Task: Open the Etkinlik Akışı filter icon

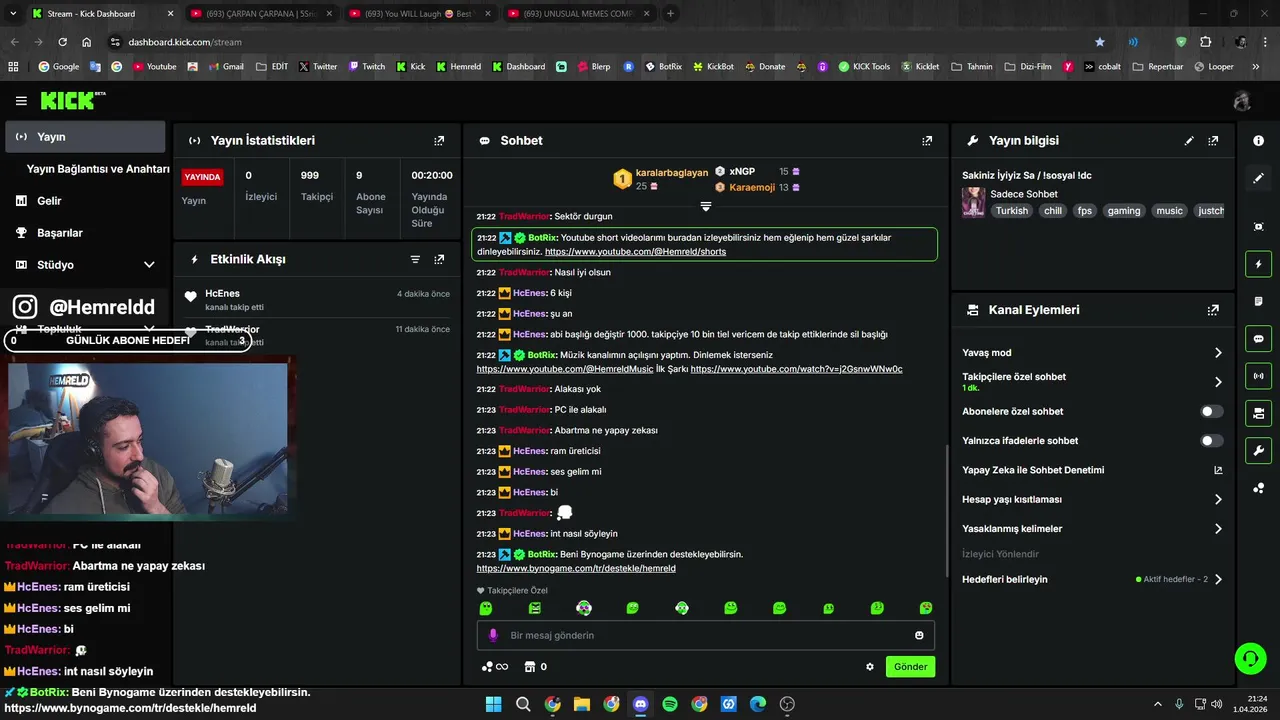Action: (x=415, y=259)
